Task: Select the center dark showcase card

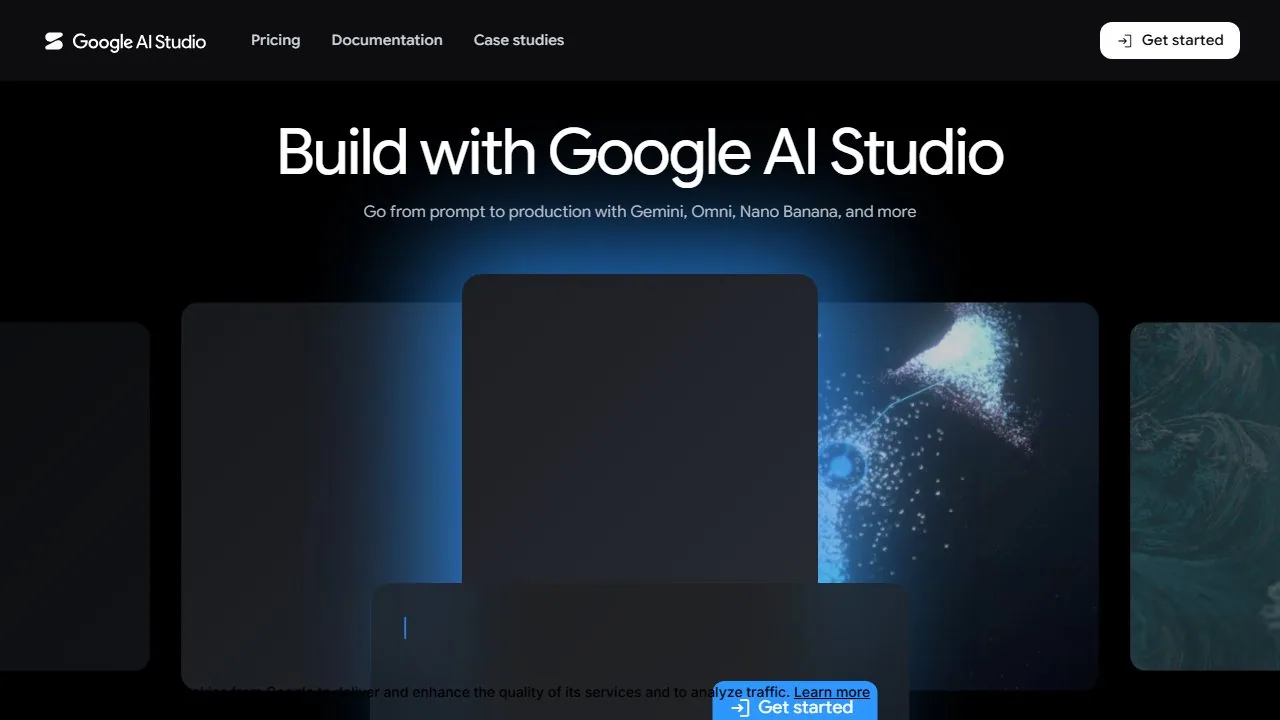Action: [640, 428]
